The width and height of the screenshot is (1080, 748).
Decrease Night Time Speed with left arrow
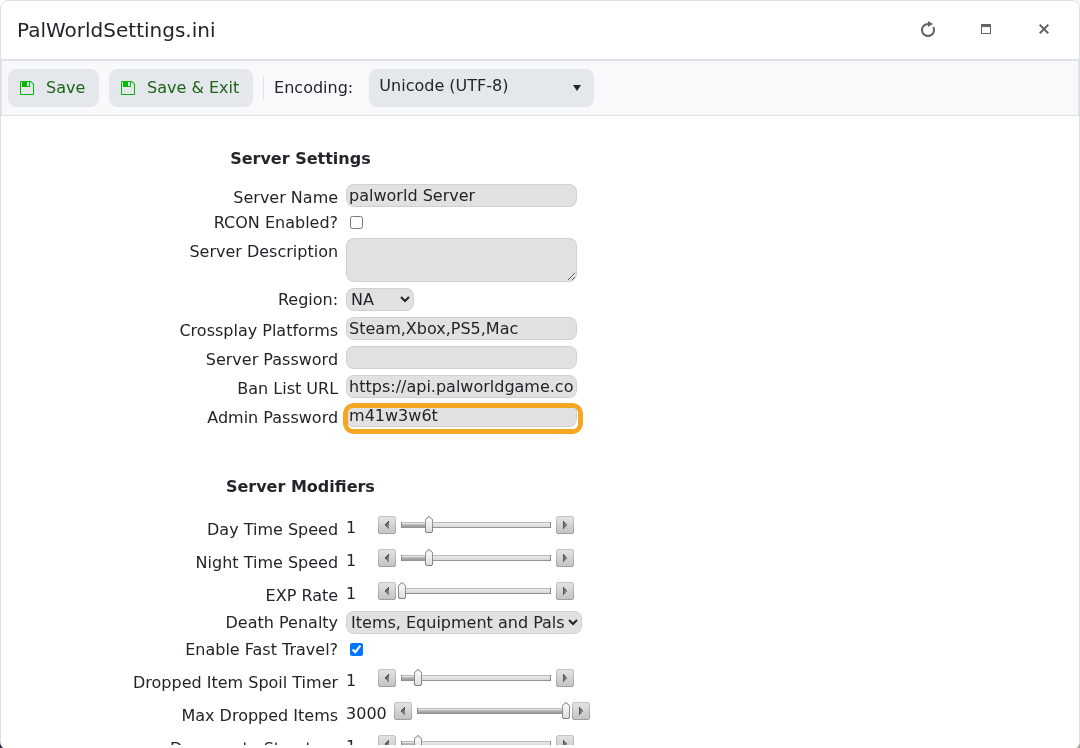click(386, 559)
